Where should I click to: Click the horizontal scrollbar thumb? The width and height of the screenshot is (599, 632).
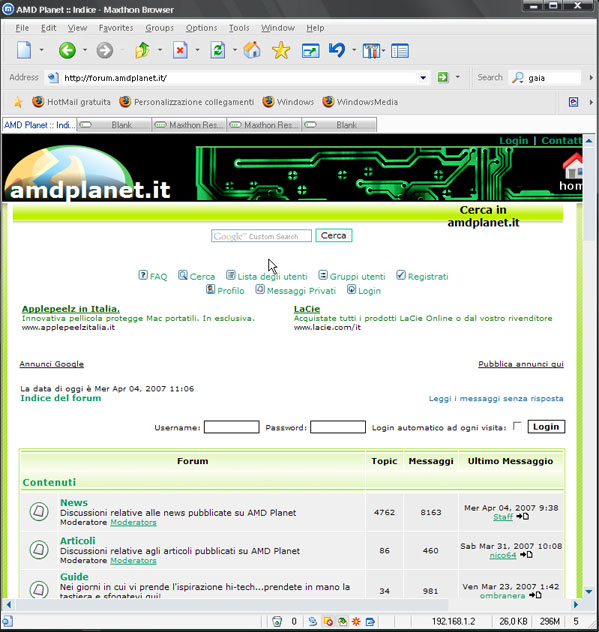[231, 604]
